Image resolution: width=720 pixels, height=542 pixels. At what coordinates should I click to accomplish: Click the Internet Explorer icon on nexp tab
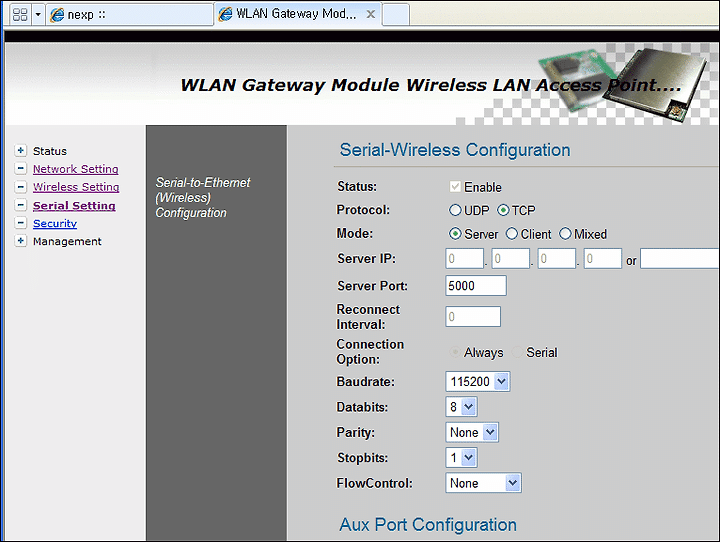click(x=57, y=15)
